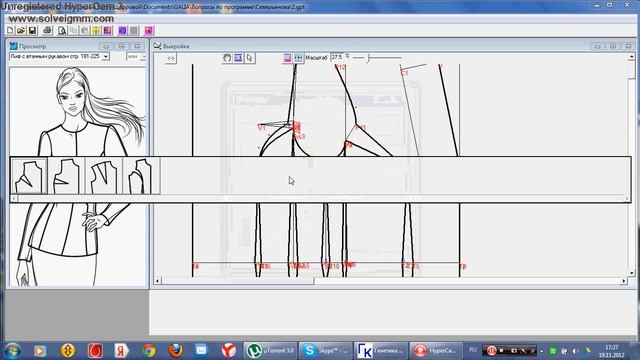Switch to the Skype taskbar window
This screenshot has width=640, height=360.
click(x=326, y=351)
